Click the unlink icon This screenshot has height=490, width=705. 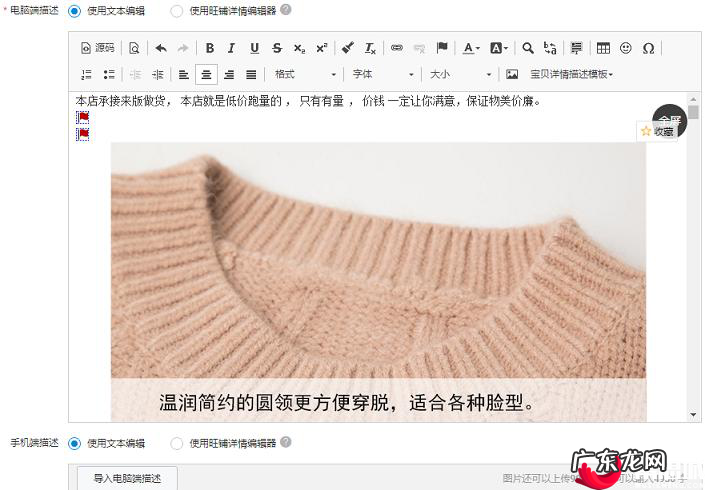[x=419, y=48]
